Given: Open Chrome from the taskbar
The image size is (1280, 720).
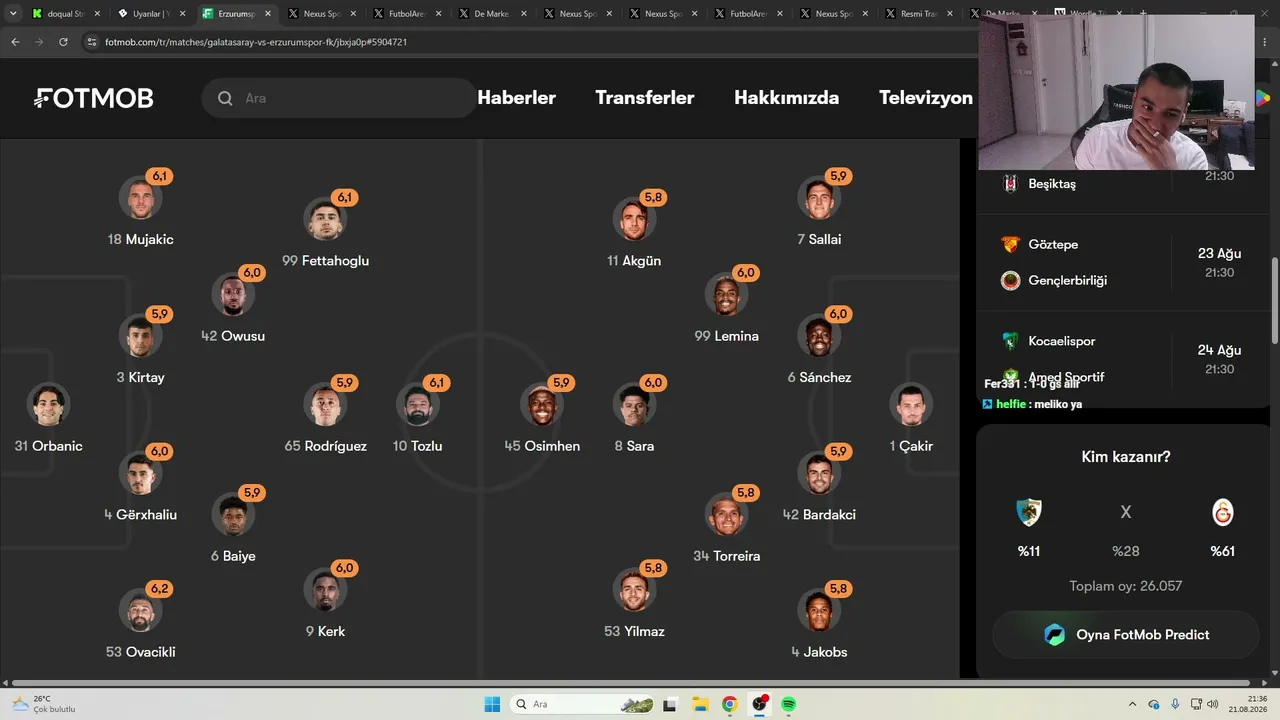Looking at the screenshot, I should [730, 705].
